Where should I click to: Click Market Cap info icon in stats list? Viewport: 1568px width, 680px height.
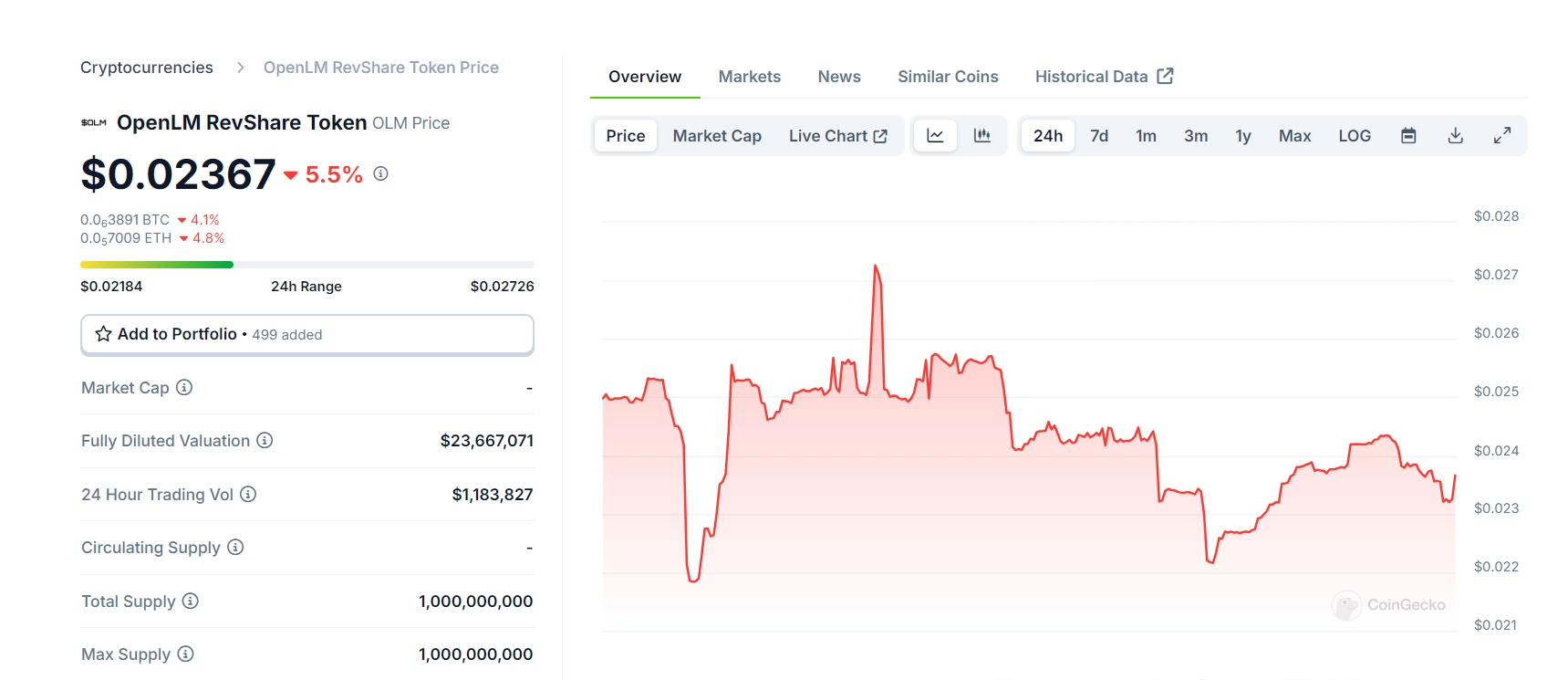tap(184, 387)
